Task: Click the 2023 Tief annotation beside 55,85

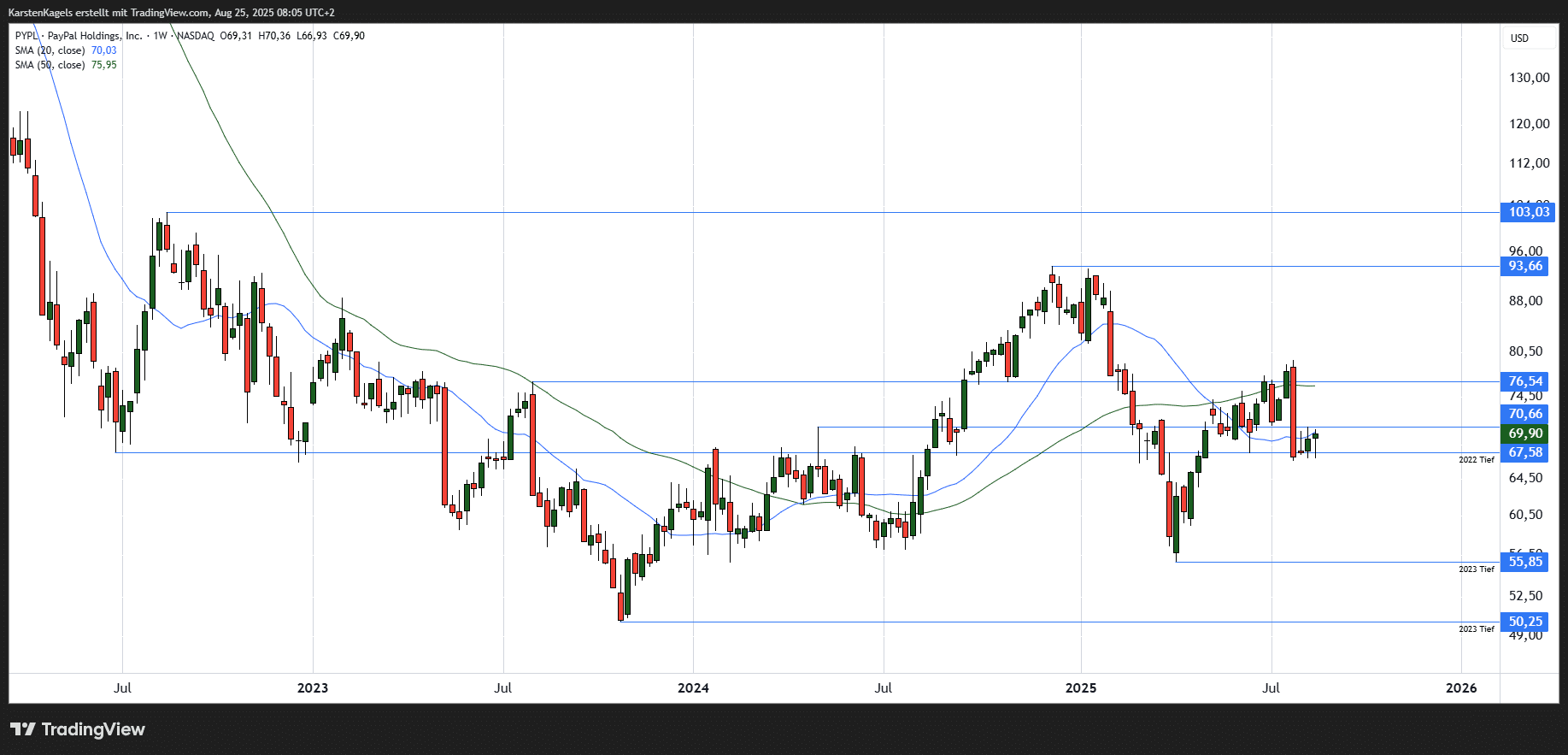Action: 1476,569
